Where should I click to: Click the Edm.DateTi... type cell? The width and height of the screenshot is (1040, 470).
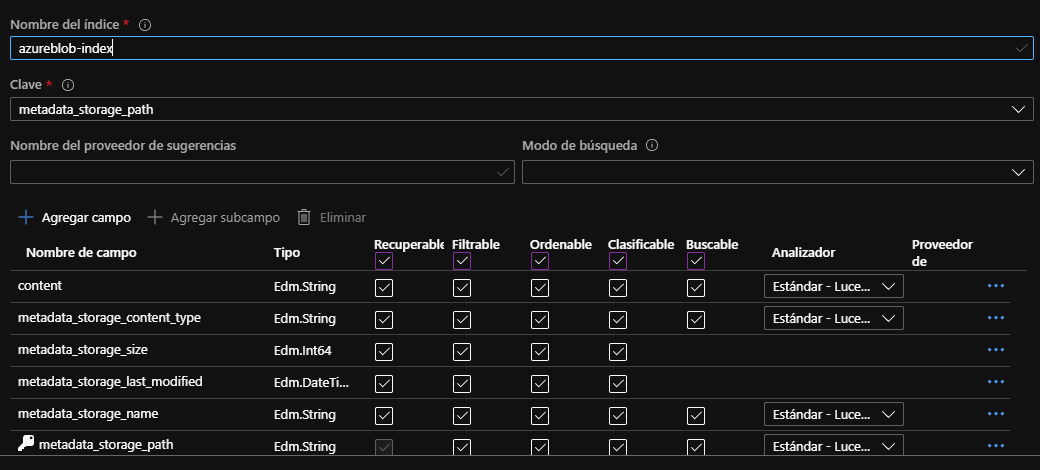312,382
